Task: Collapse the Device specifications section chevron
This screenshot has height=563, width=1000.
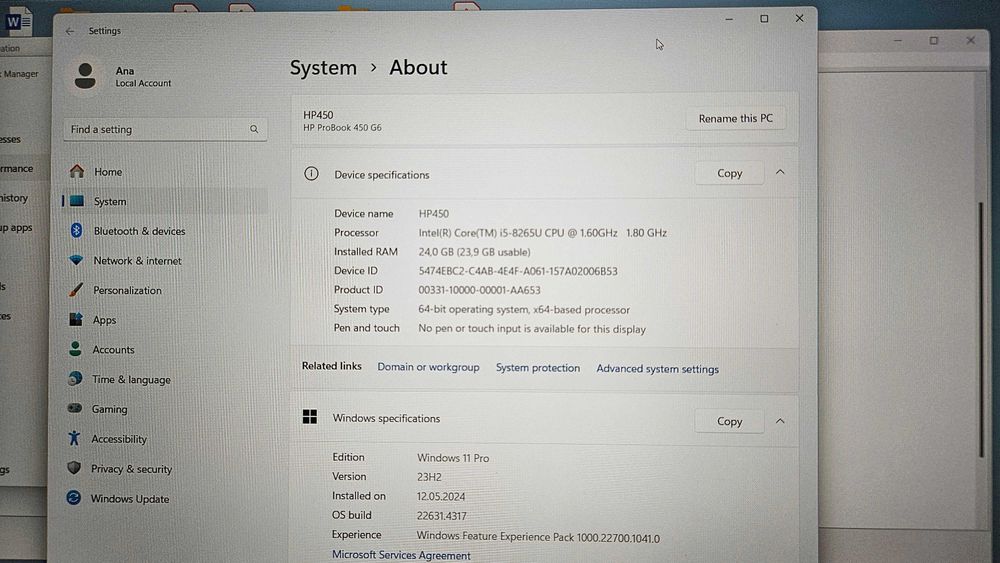Action: [x=780, y=172]
